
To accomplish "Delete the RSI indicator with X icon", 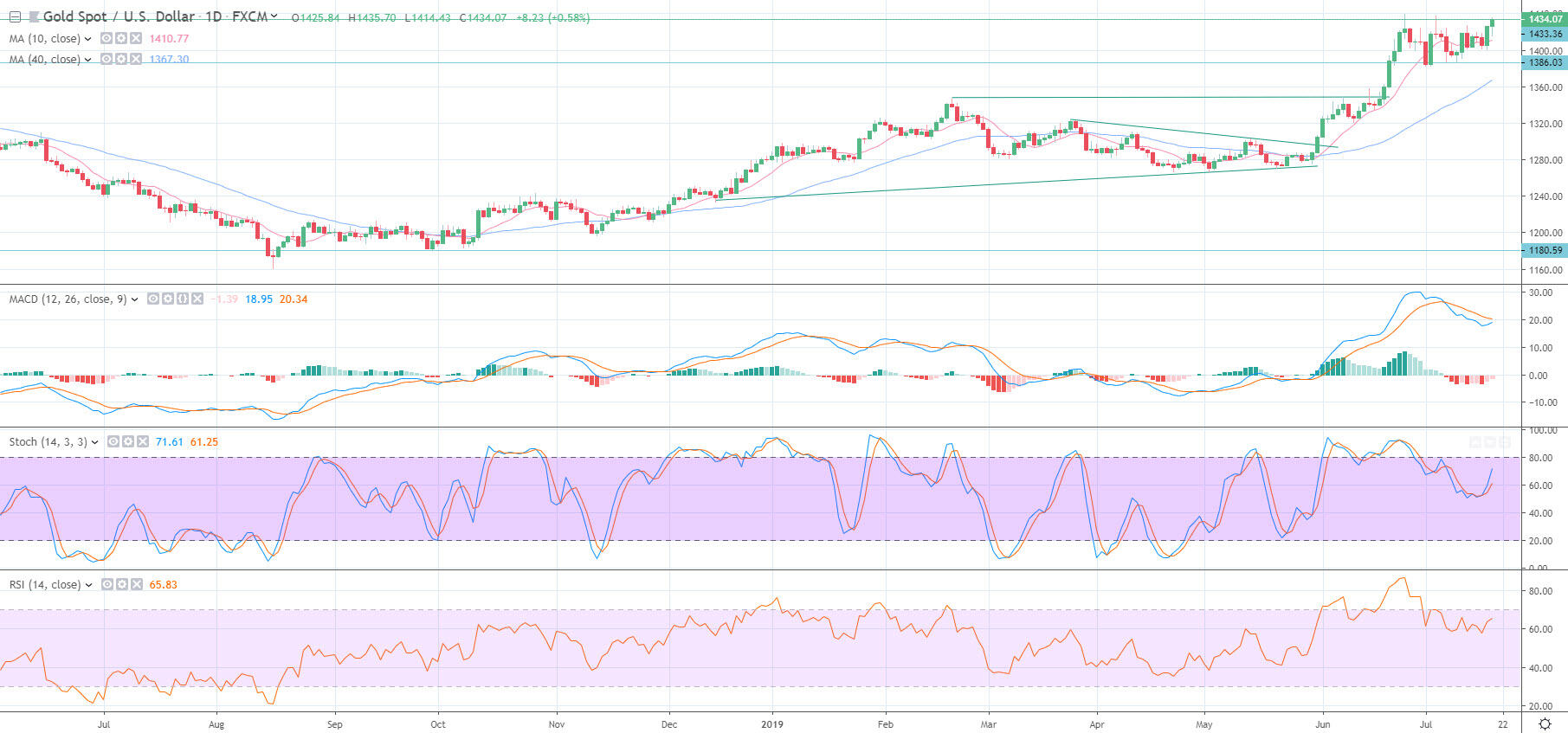I will tap(135, 585).
